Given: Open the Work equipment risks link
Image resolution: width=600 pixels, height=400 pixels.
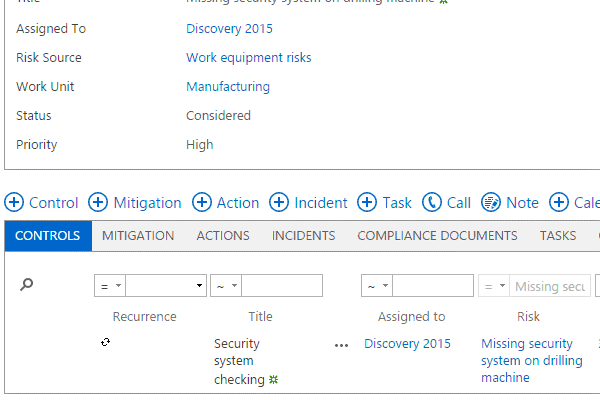Looking at the screenshot, I should pyautogui.click(x=249, y=58).
